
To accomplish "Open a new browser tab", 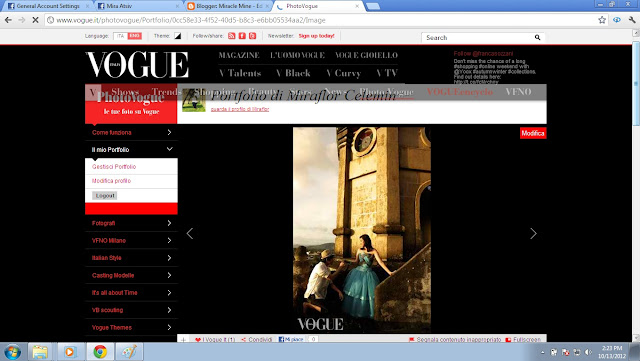I will [x=373, y=6].
